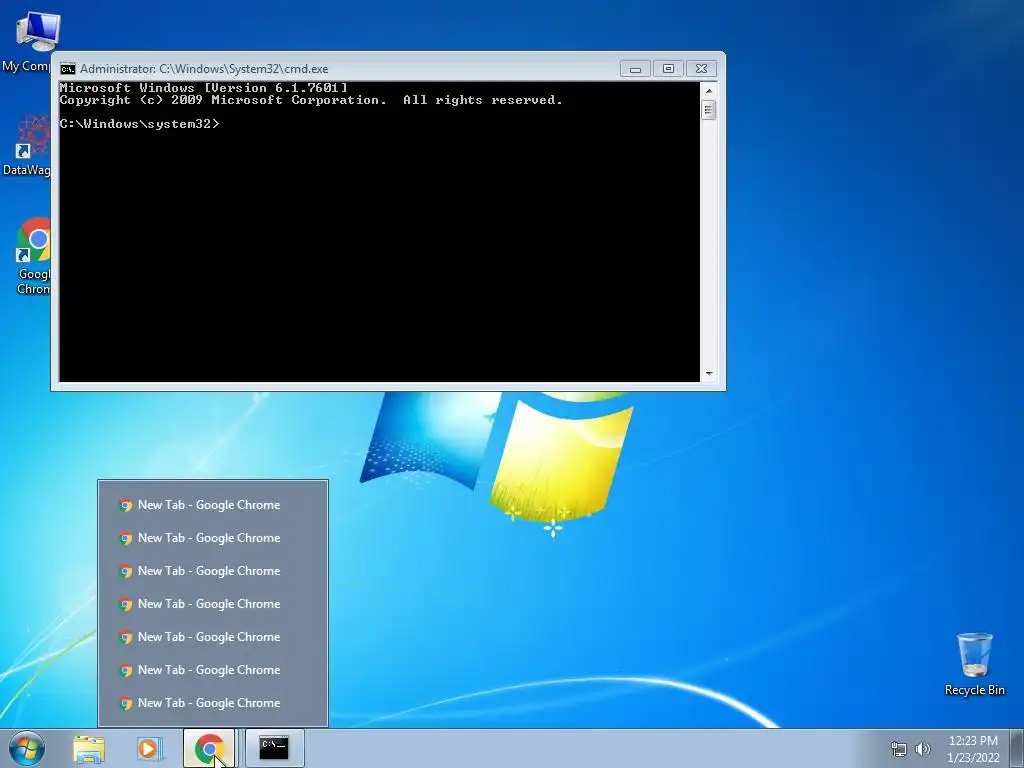Viewport: 1024px width, 768px height.
Task: Click the first New Tab - Google Chrome entry
Action: click(x=213, y=505)
